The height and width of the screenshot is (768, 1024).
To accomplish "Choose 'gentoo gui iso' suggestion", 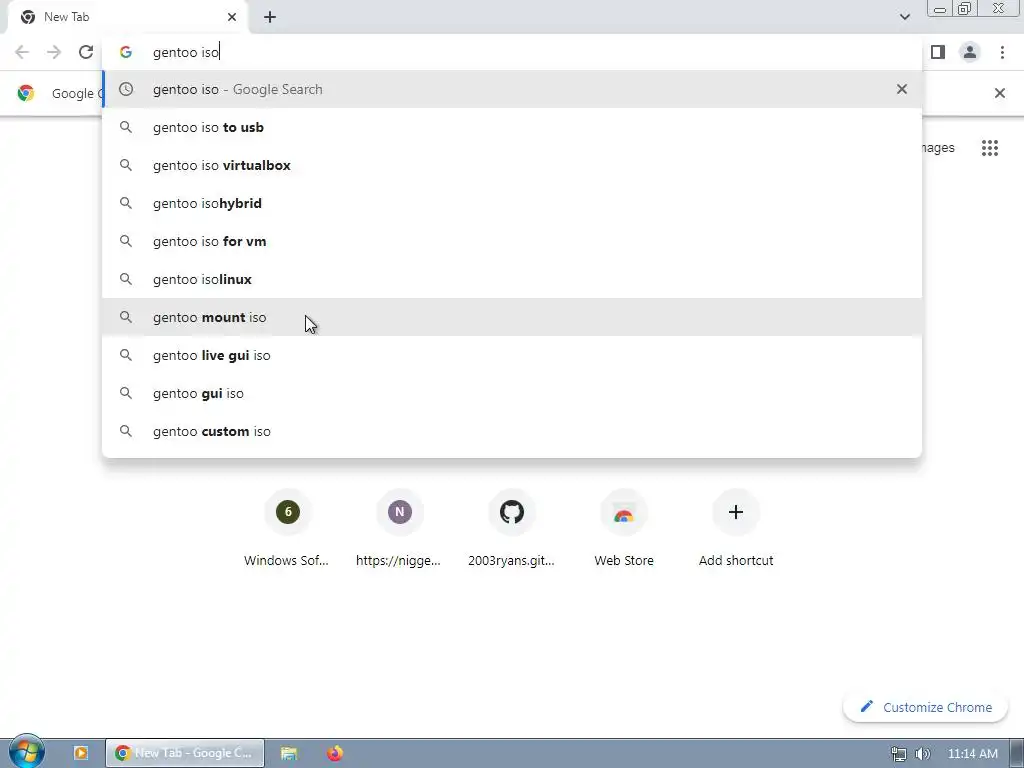I will pos(512,393).
